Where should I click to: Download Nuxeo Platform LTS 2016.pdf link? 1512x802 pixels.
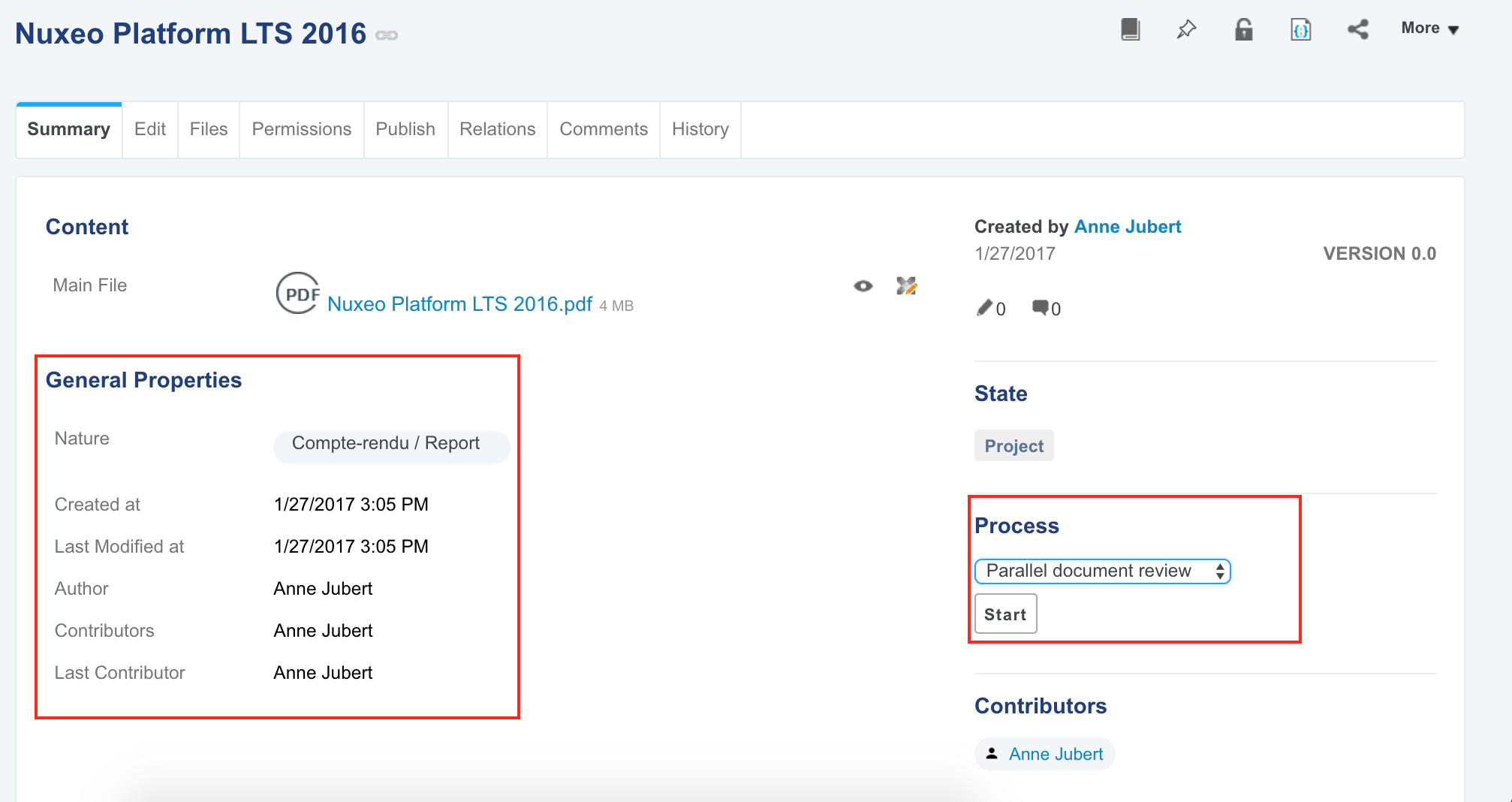(460, 304)
